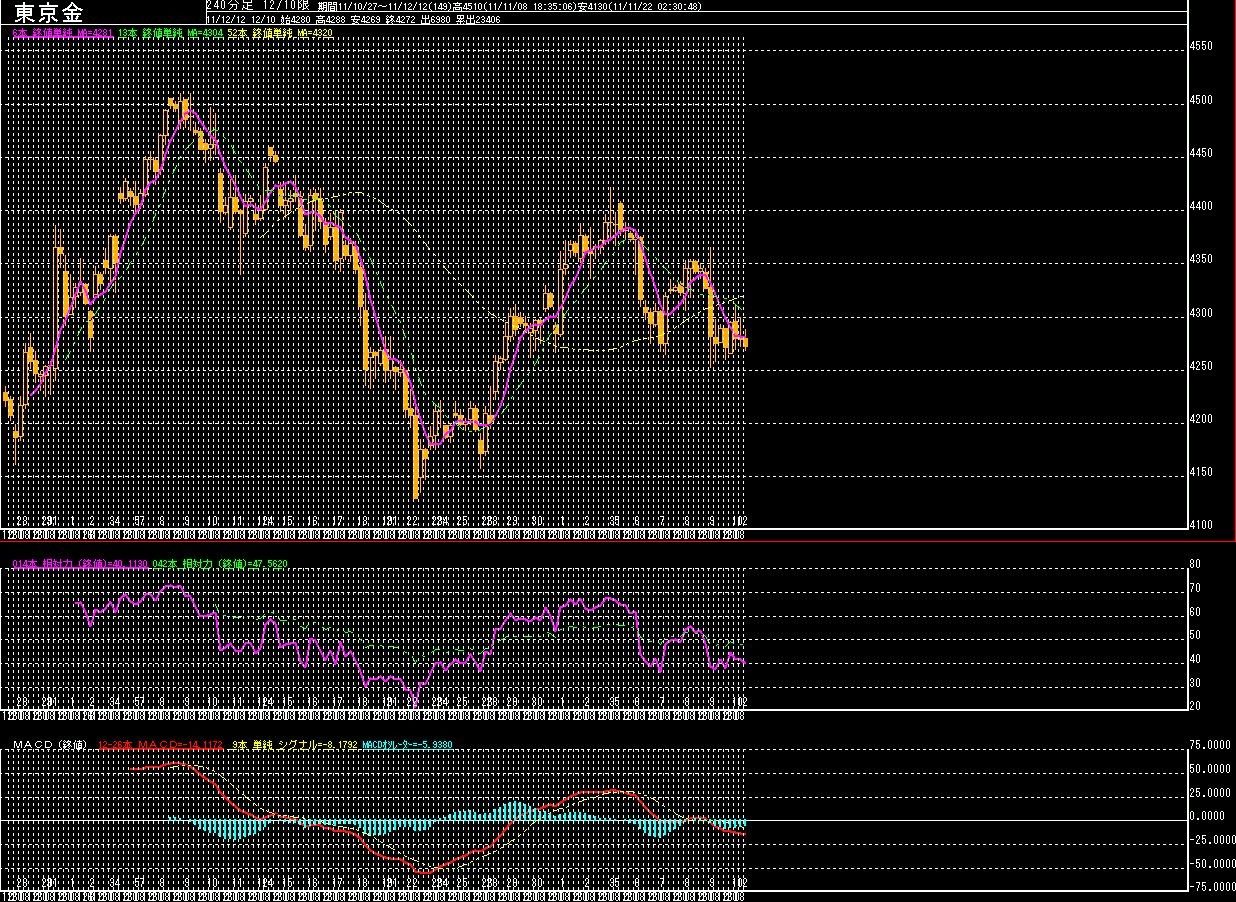Click the 出6980 volume value
Image resolution: width=1236 pixels, height=902 pixels.
click(435, 19)
